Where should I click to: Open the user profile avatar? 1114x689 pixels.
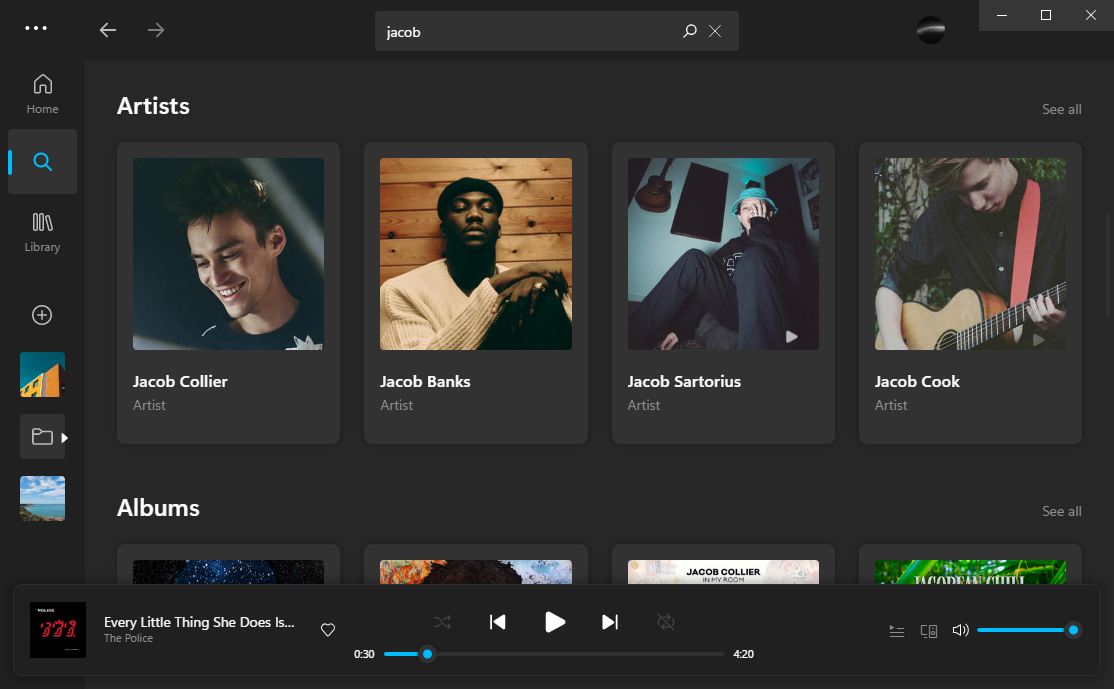(931, 30)
